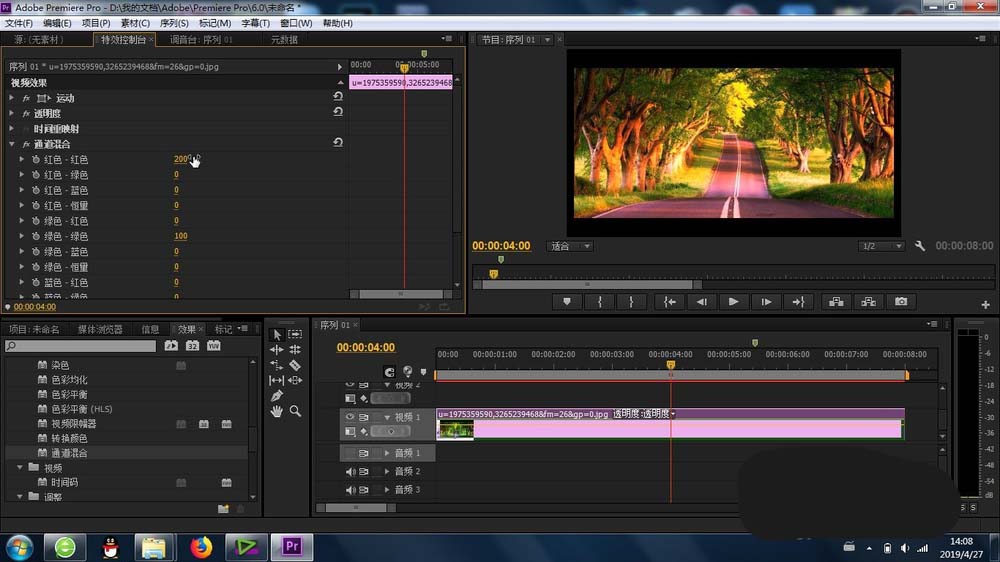
Task: Export frame with camera icon
Action: tap(901, 302)
